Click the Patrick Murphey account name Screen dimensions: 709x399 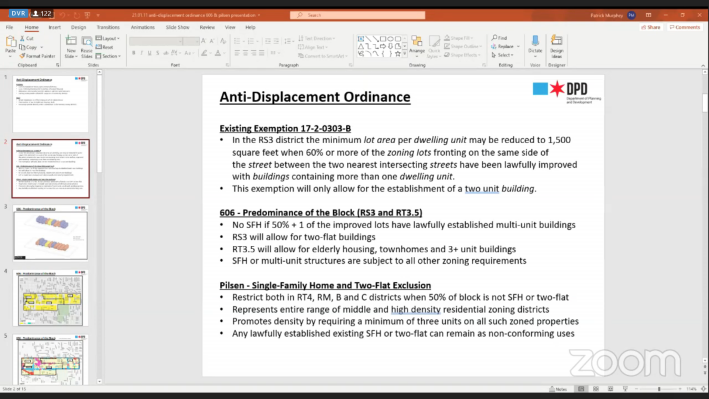coord(606,15)
